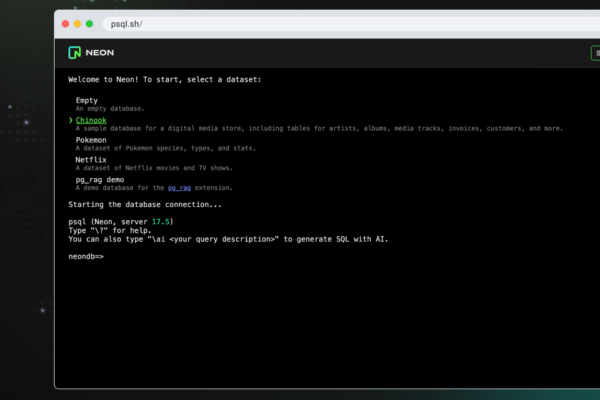This screenshot has width=600, height=400.
Task: Click the red close window button
Action: 65,24
